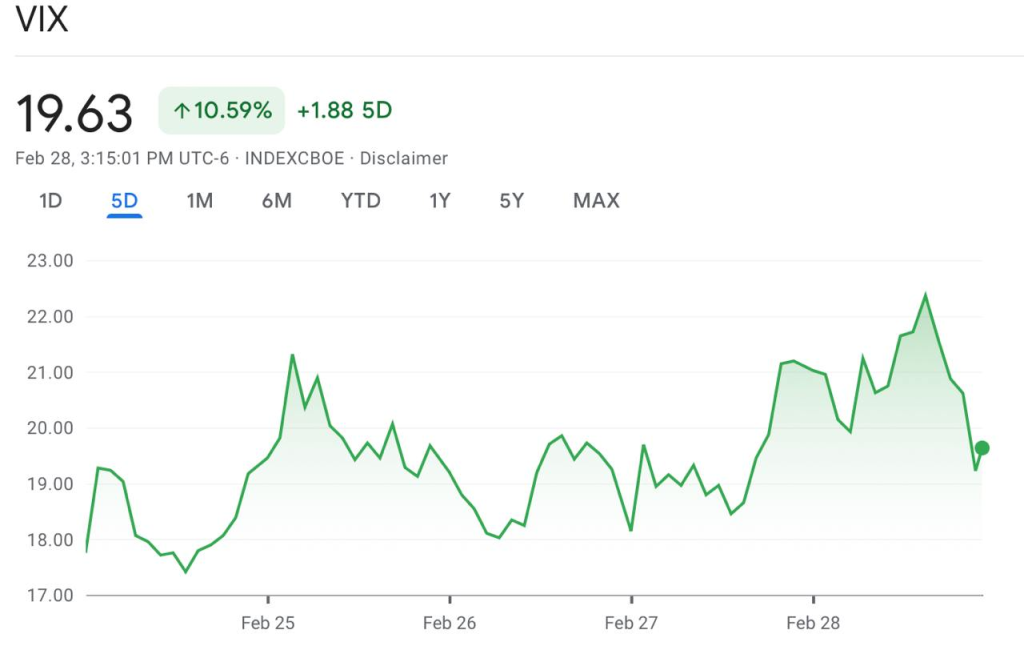Click the 19.63 price value
The image size is (1024, 650).
75,113
